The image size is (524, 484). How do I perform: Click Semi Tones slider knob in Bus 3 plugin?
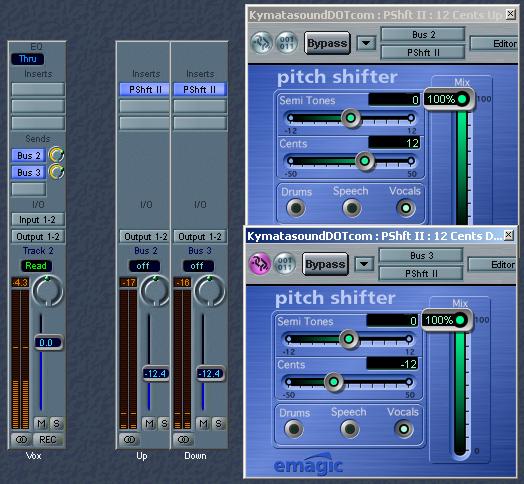(349, 339)
